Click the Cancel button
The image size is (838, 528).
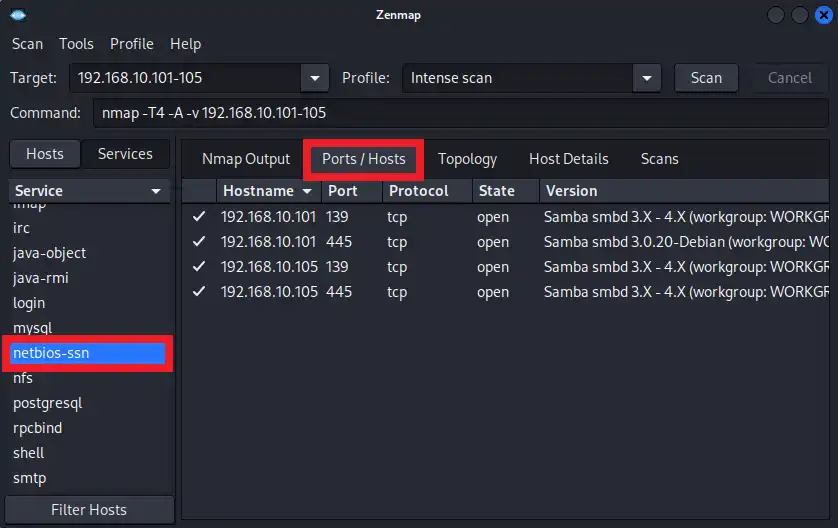click(x=789, y=78)
